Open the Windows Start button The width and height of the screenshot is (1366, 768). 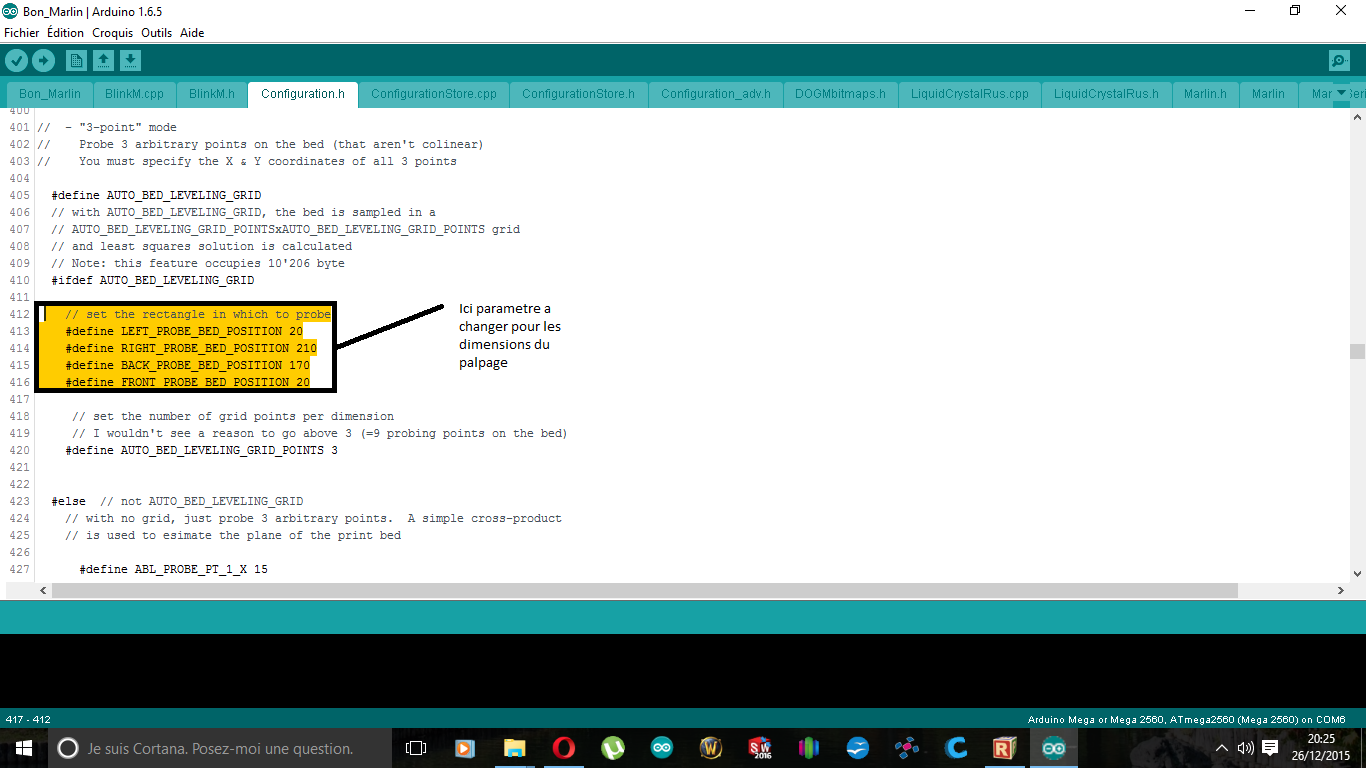coord(24,748)
